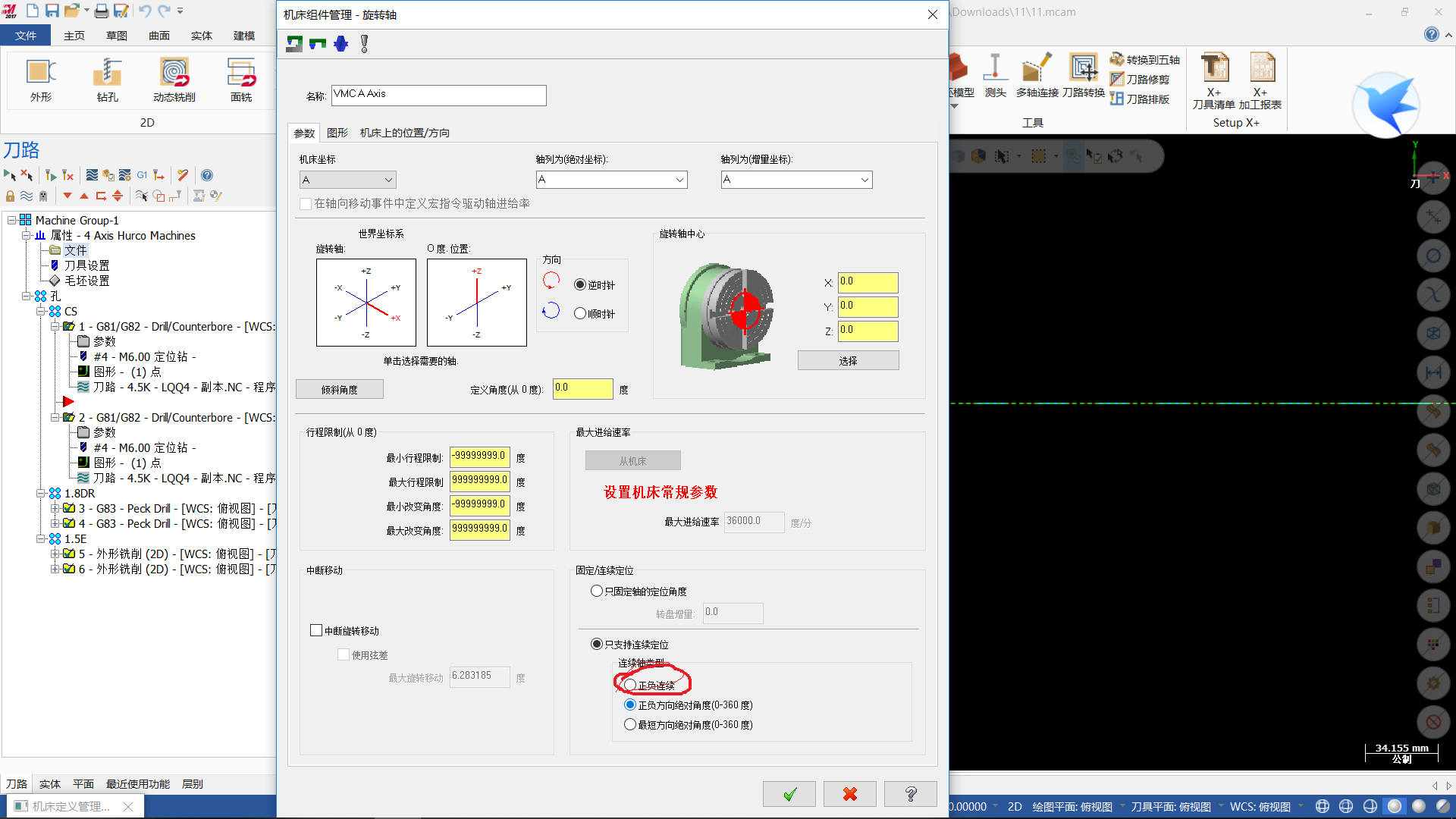
Task: Enable the 中断旋转移动 checkbox
Action: pyautogui.click(x=316, y=630)
